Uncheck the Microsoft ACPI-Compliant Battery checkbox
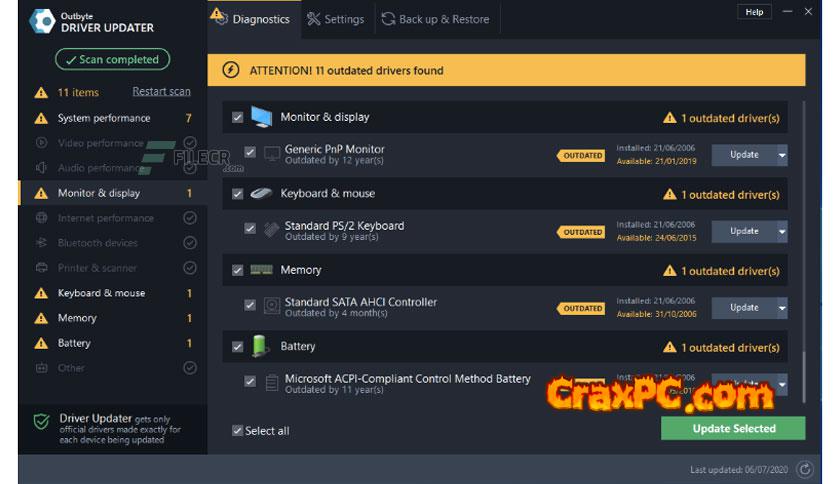 click(x=250, y=381)
